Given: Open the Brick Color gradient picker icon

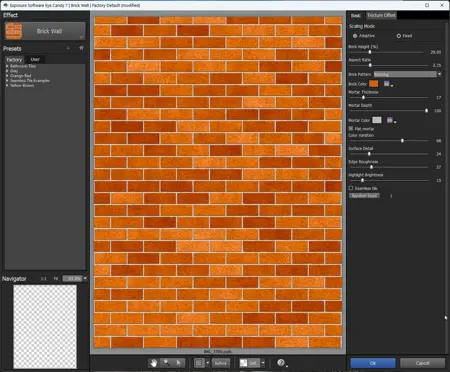Looking at the screenshot, I should 387,84.
